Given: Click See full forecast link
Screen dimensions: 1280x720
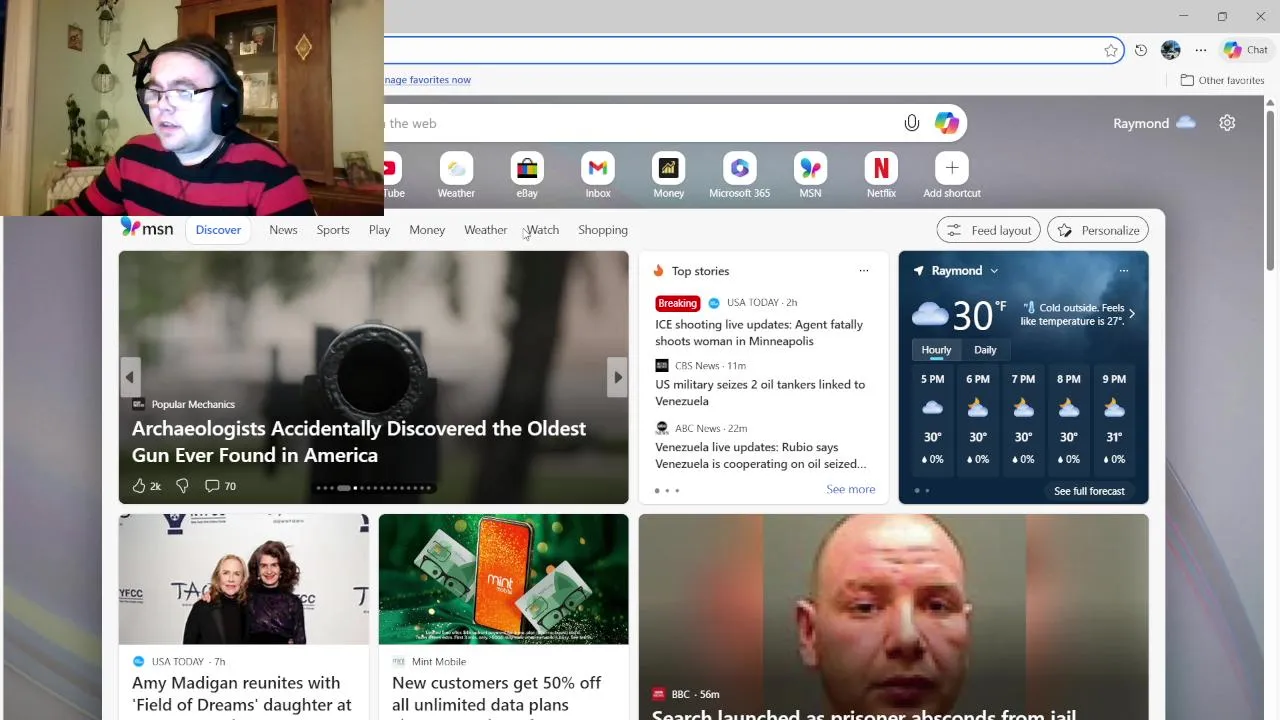Looking at the screenshot, I should tap(1089, 491).
